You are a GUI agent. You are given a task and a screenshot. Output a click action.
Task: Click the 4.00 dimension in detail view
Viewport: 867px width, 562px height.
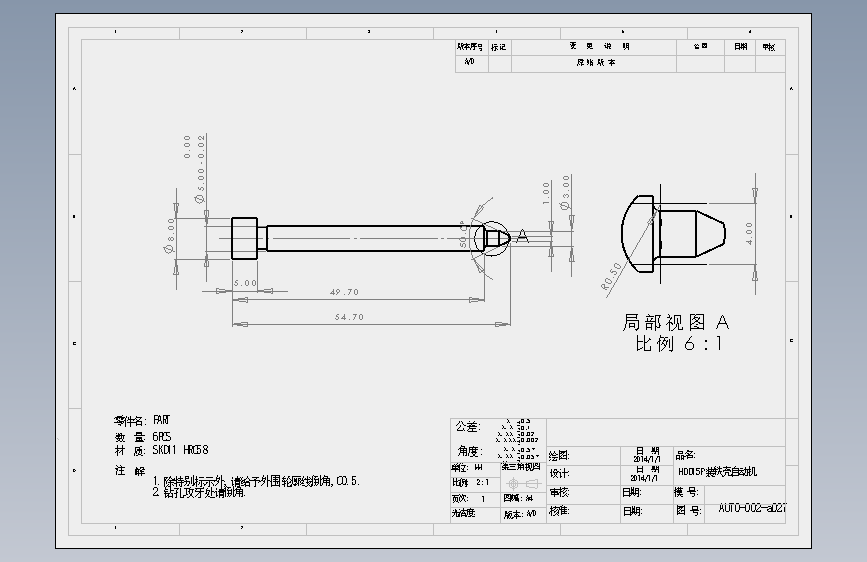pyautogui.click(x=749, y=233)
